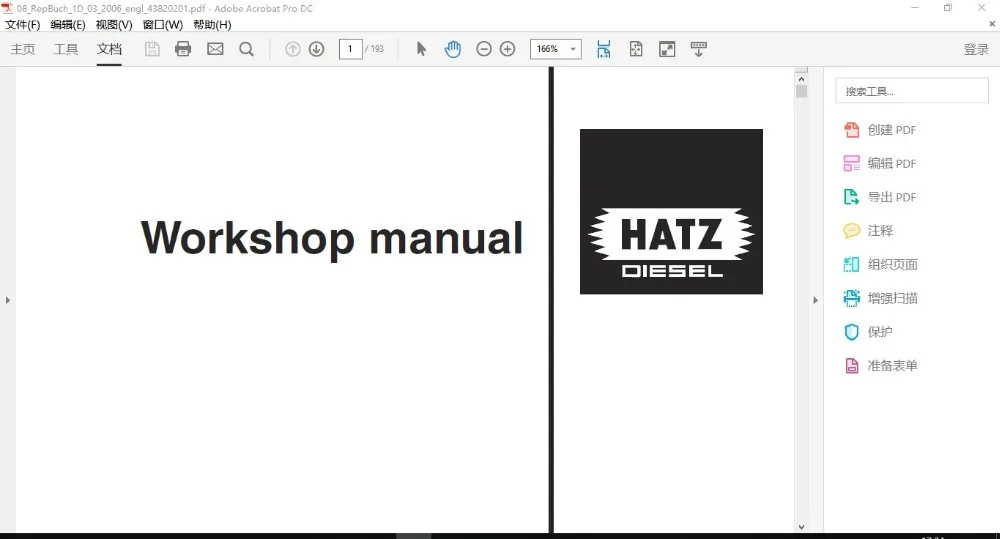Switch to the 主页 tab

(x=22, y=49)
